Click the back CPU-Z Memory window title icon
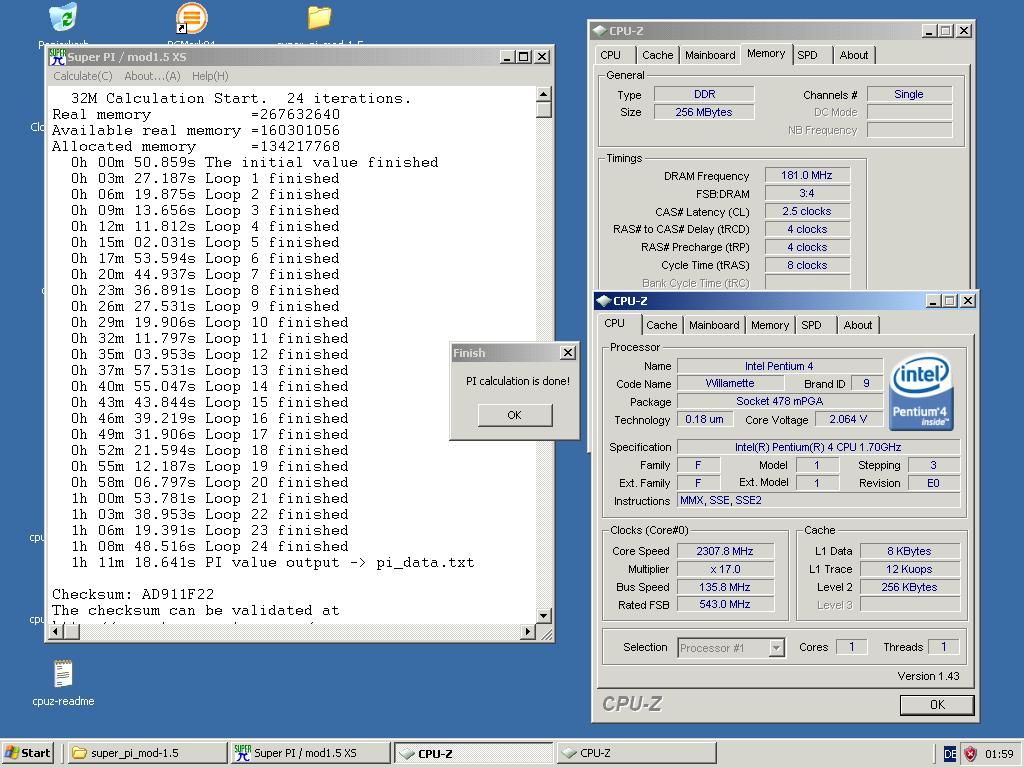Viewport: 1024px width, 768px height. (x=600, y=31)
